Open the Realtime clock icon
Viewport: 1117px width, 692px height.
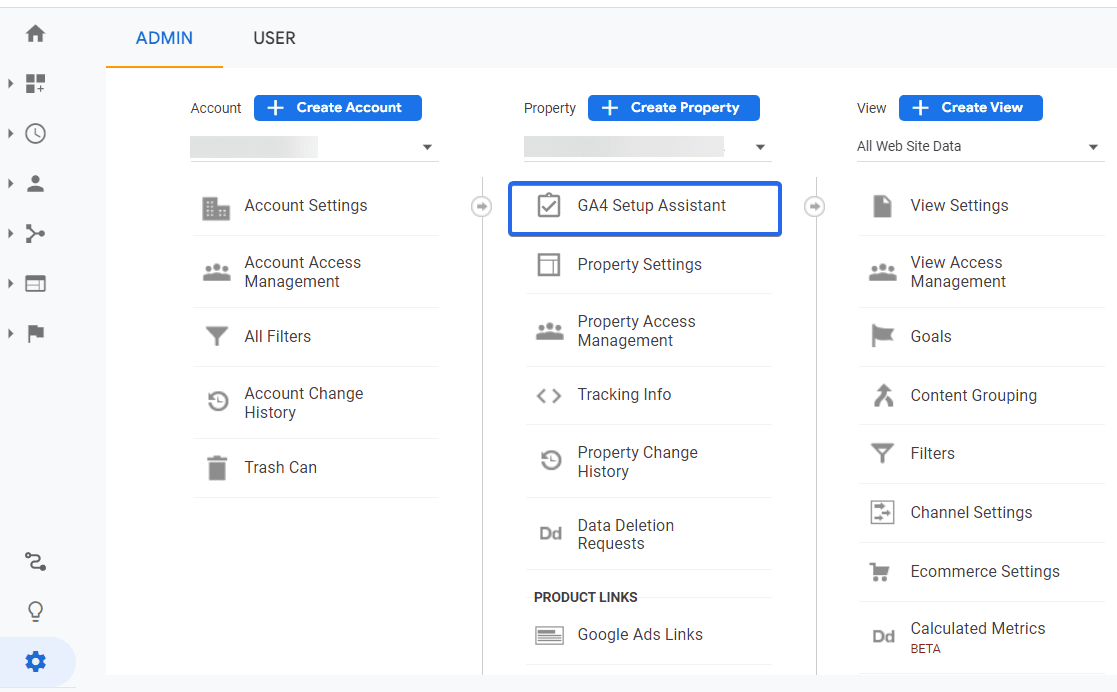tap(35, 133)
